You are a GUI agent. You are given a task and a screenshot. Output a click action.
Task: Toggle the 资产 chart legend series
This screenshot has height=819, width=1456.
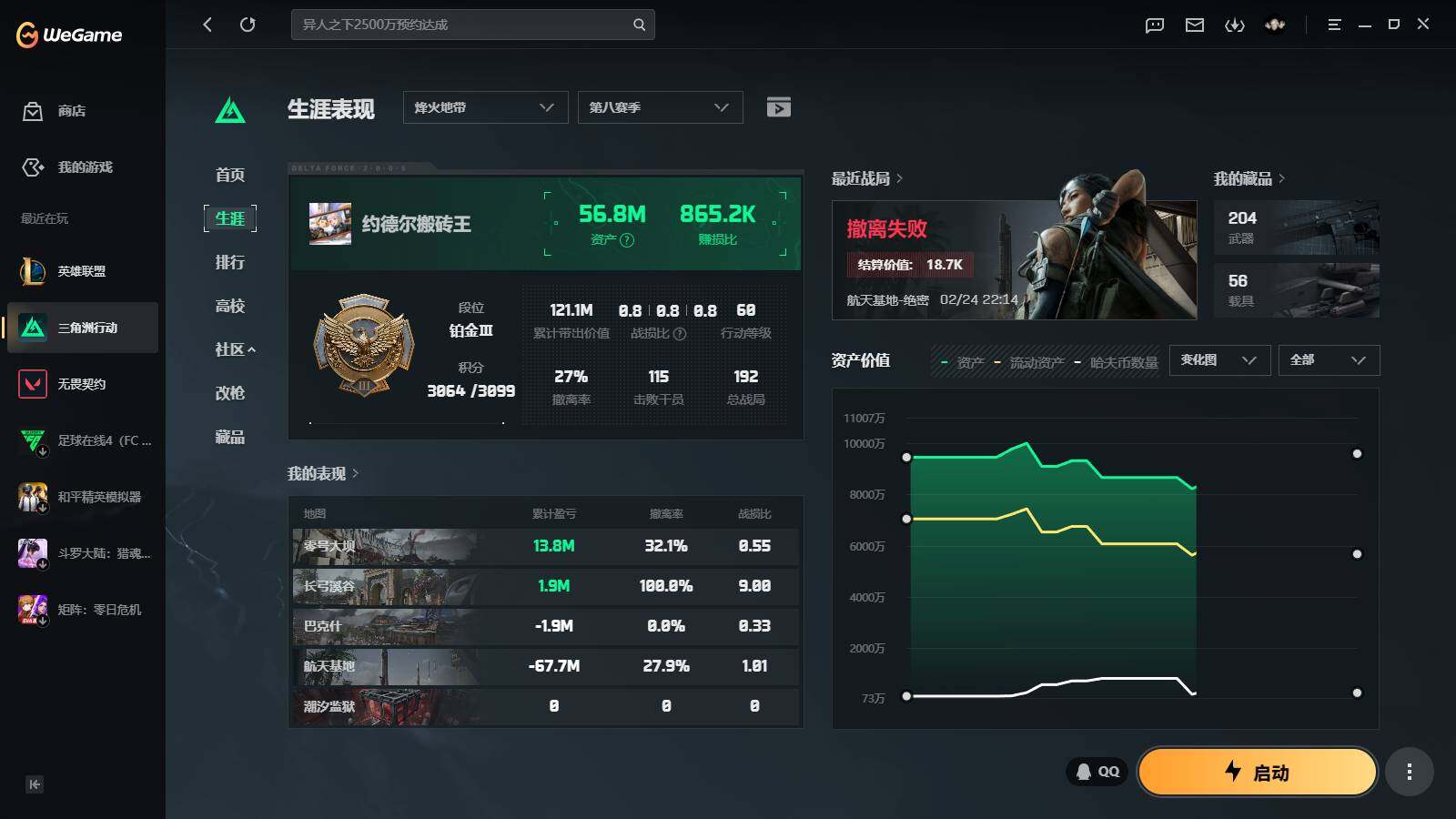click(x=963, y=362)
